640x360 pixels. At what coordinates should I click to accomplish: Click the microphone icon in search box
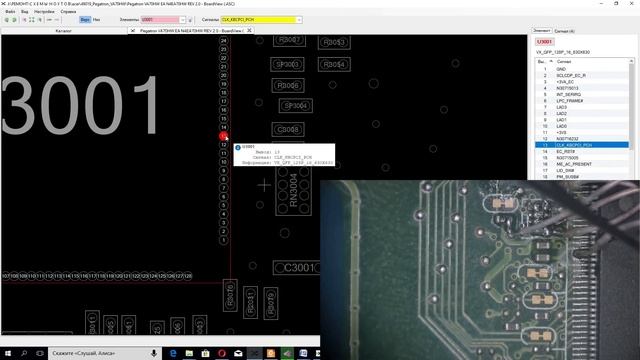tap(154, 353)
